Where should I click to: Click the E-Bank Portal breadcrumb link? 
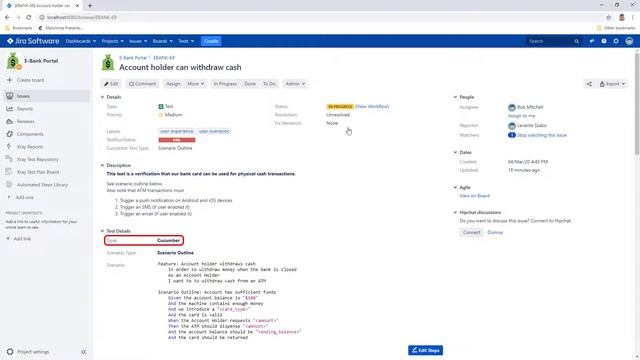[133, 58]
